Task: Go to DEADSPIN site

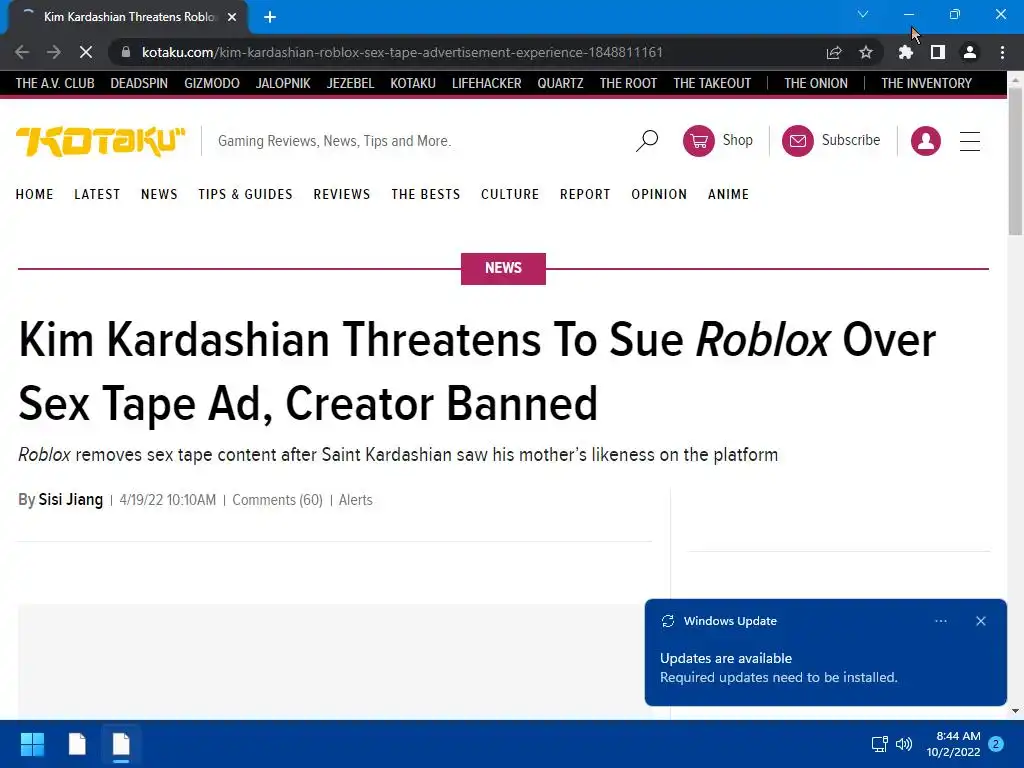Action: click(x=139, y=84)
